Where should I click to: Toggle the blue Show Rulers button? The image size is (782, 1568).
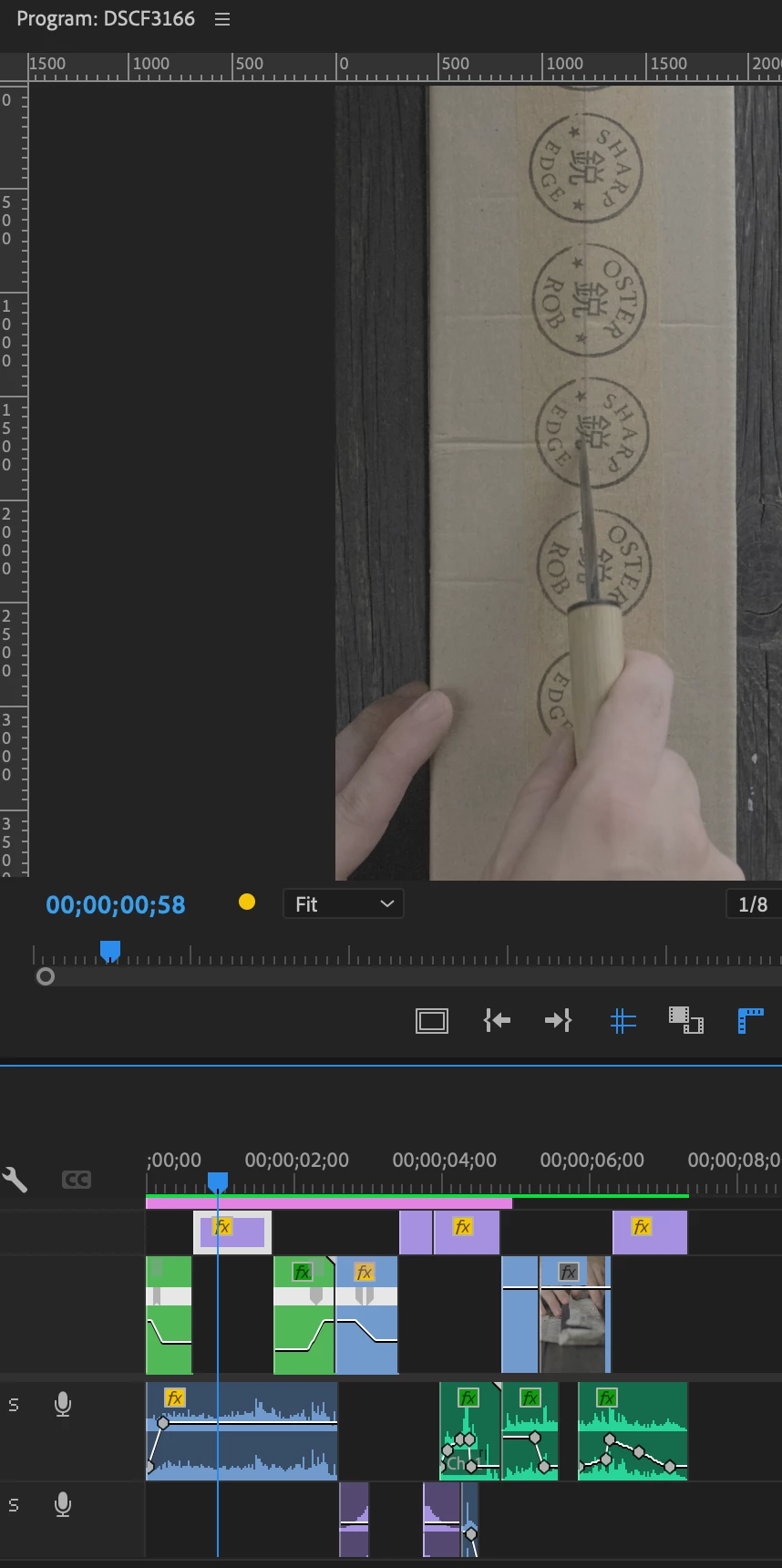(x=750, y=1020)
